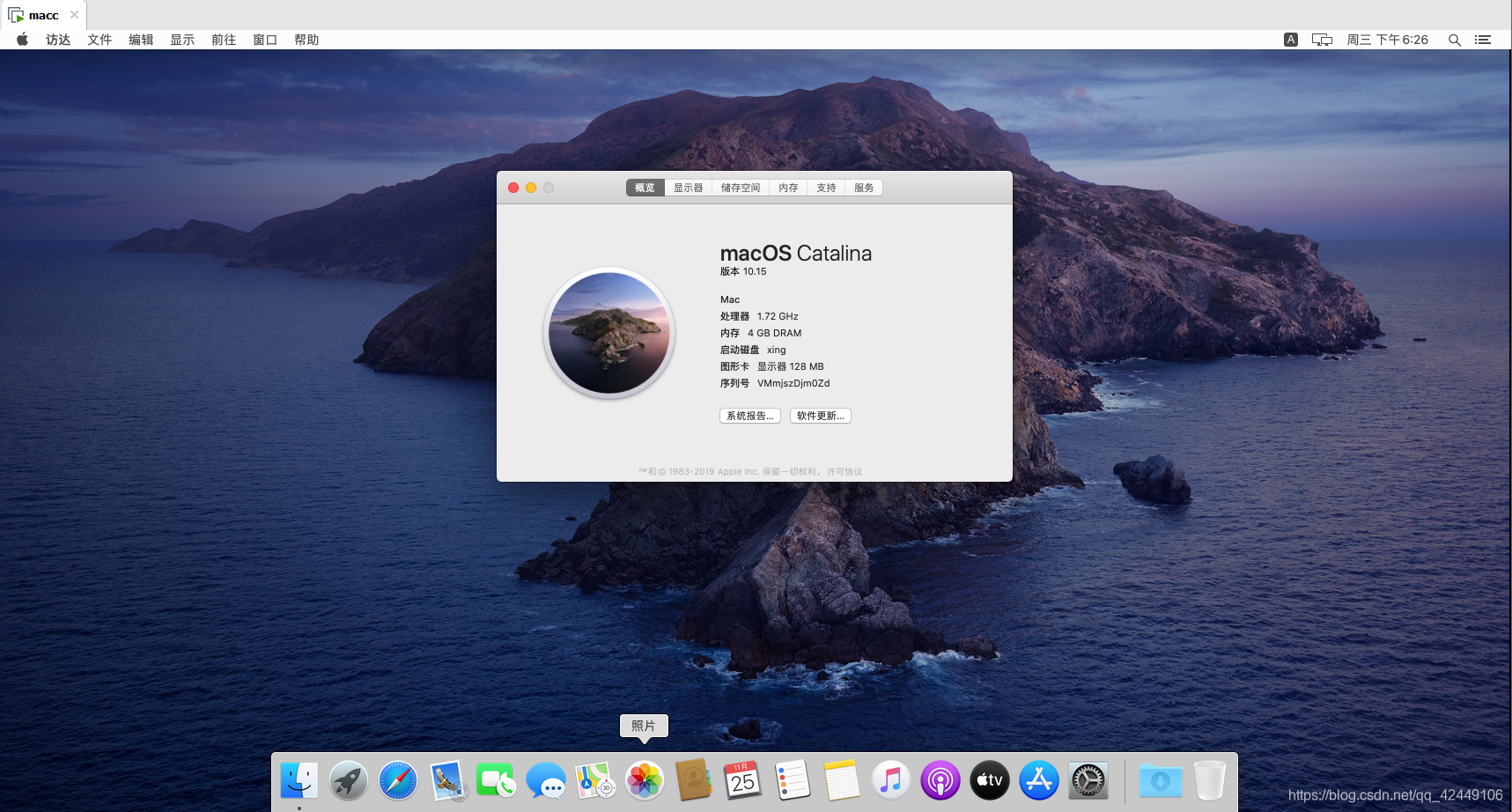Open Notes app in the Dock

tap(842, 780)
